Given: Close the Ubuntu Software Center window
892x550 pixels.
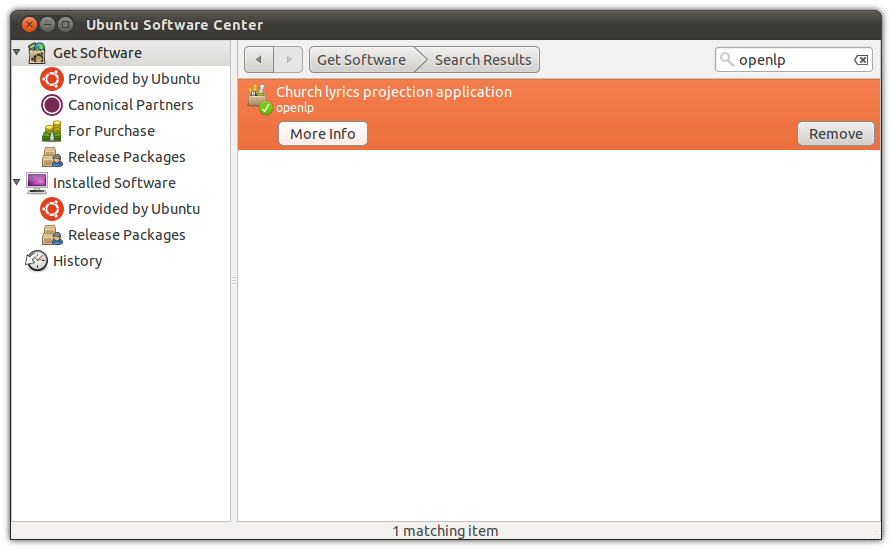Looking at the screenshot, I should [30, 24].
